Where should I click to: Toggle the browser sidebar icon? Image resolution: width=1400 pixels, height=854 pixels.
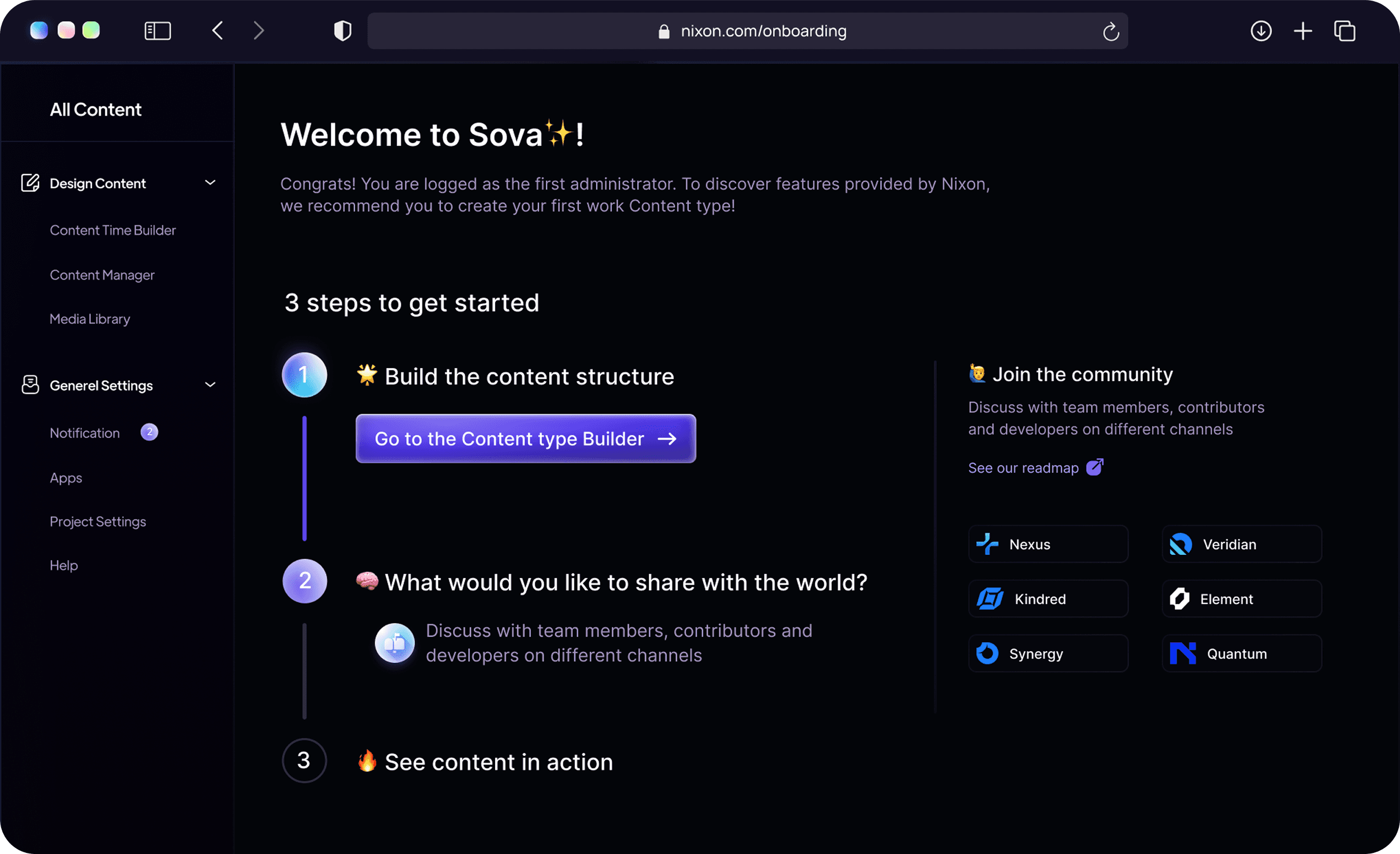(158, 31)
